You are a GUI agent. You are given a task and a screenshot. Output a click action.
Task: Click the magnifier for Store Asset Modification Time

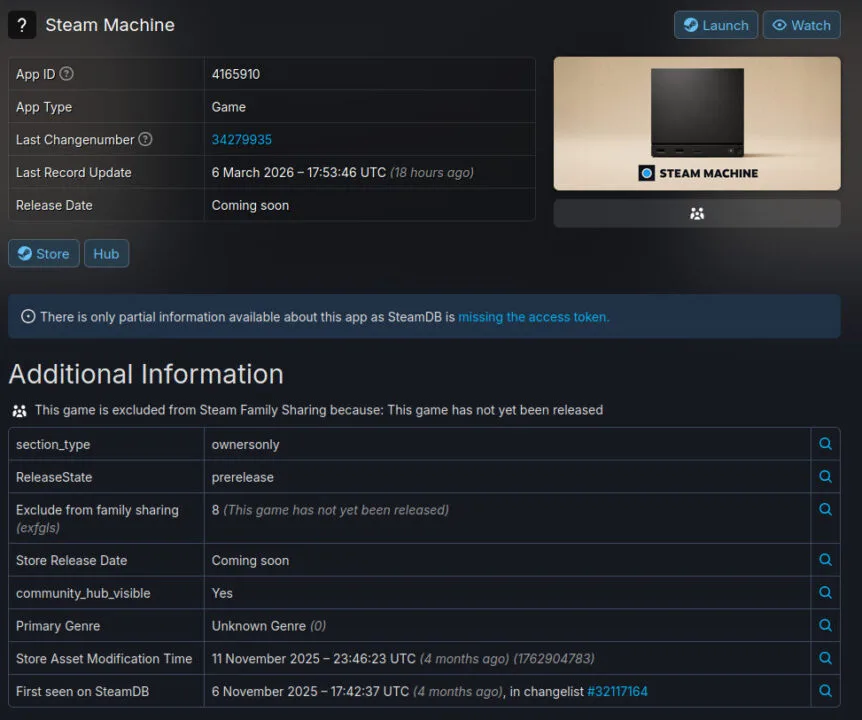tap(826, 658)
